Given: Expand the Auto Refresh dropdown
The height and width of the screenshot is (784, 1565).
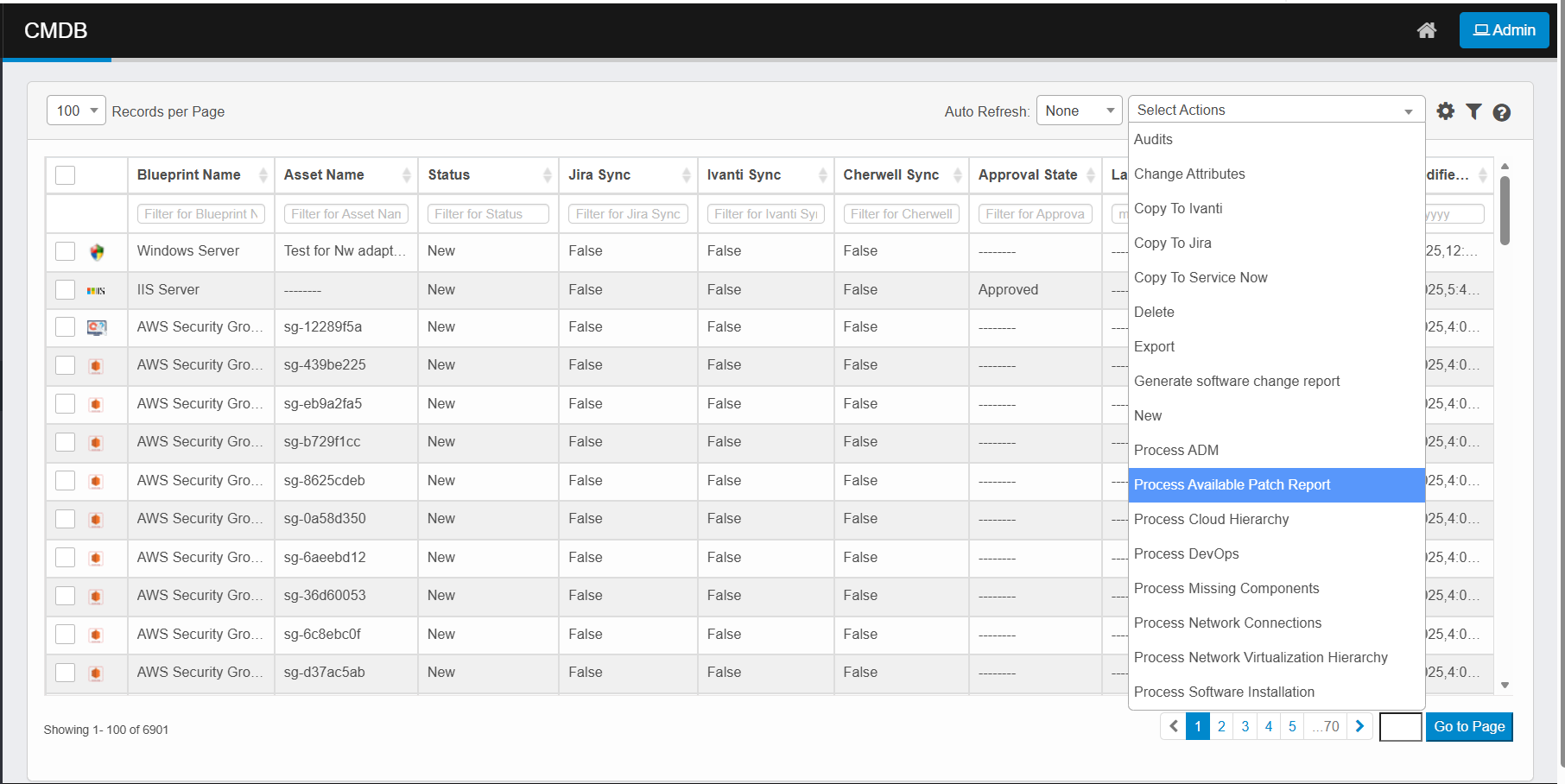Looking at the screenshot, I should 1079,111.
